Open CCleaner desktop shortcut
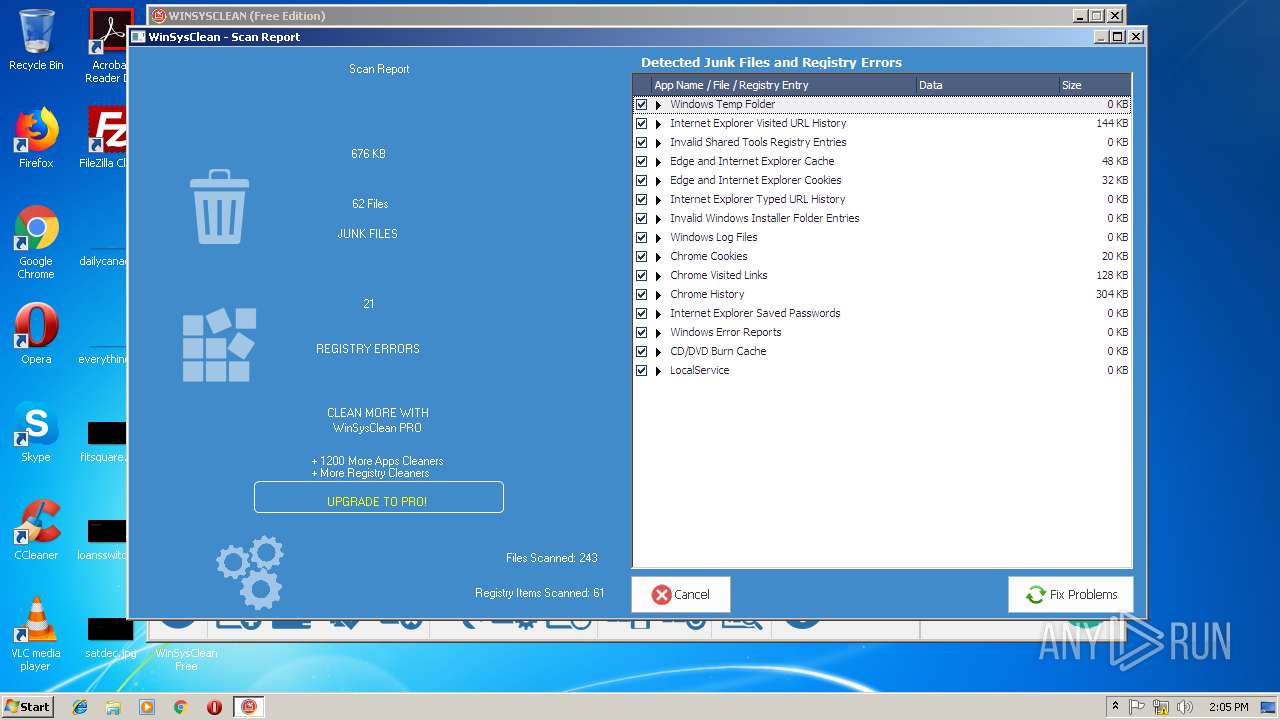 coord(36,529)
